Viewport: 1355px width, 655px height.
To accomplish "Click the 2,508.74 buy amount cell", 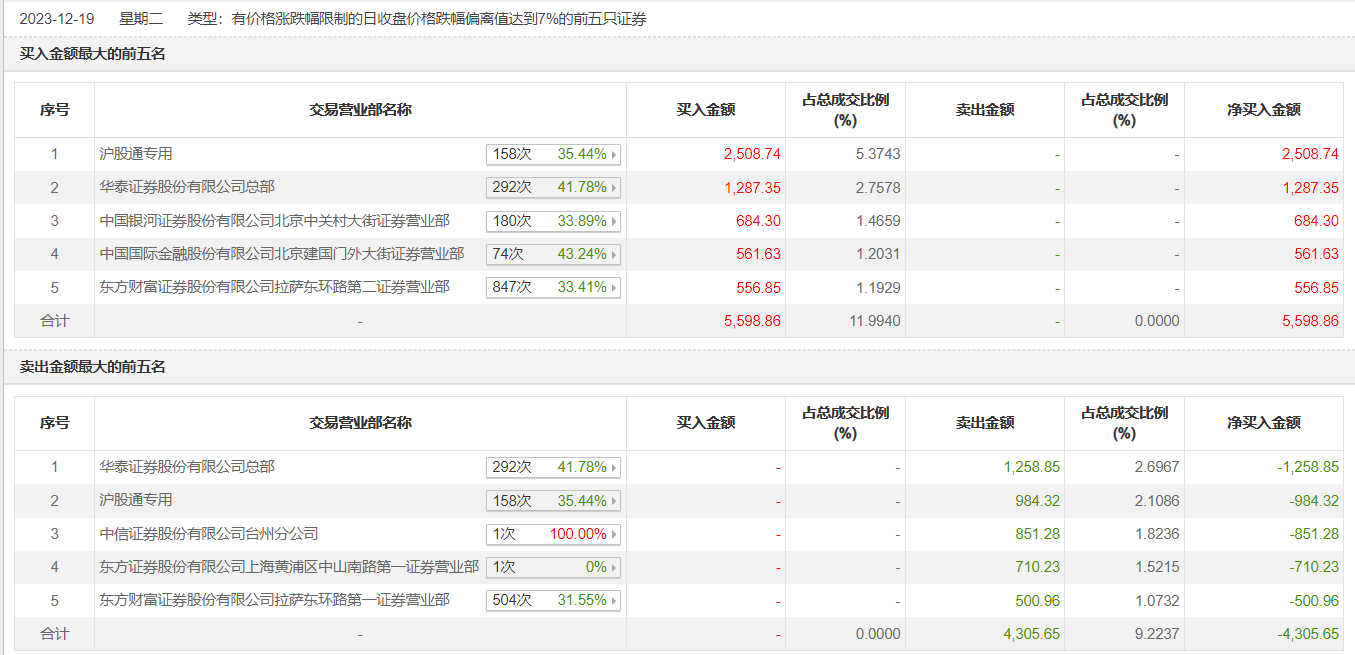I will (x=751, y=154).
